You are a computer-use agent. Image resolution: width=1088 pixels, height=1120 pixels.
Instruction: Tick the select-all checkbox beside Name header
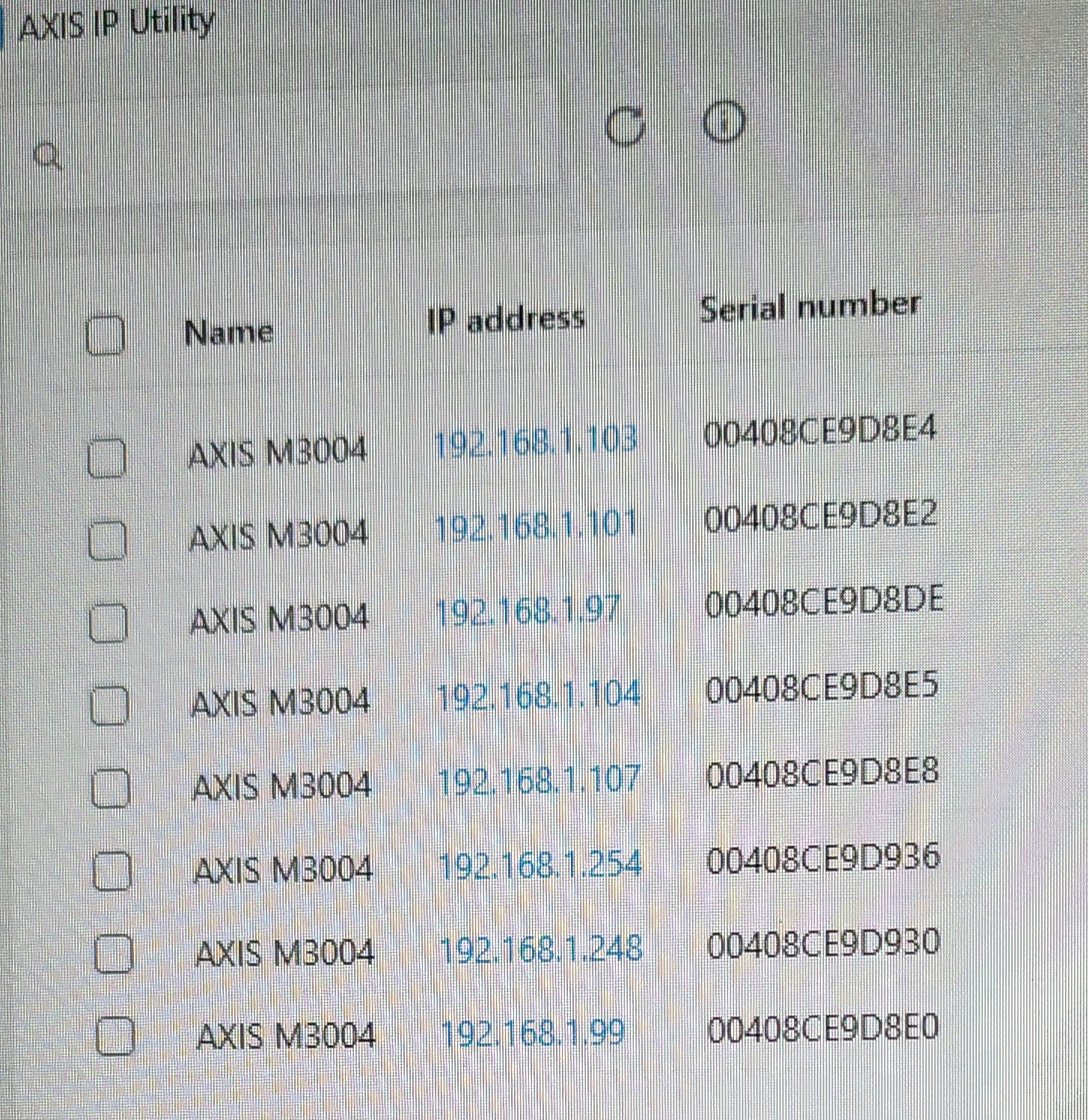click(105, 334)
